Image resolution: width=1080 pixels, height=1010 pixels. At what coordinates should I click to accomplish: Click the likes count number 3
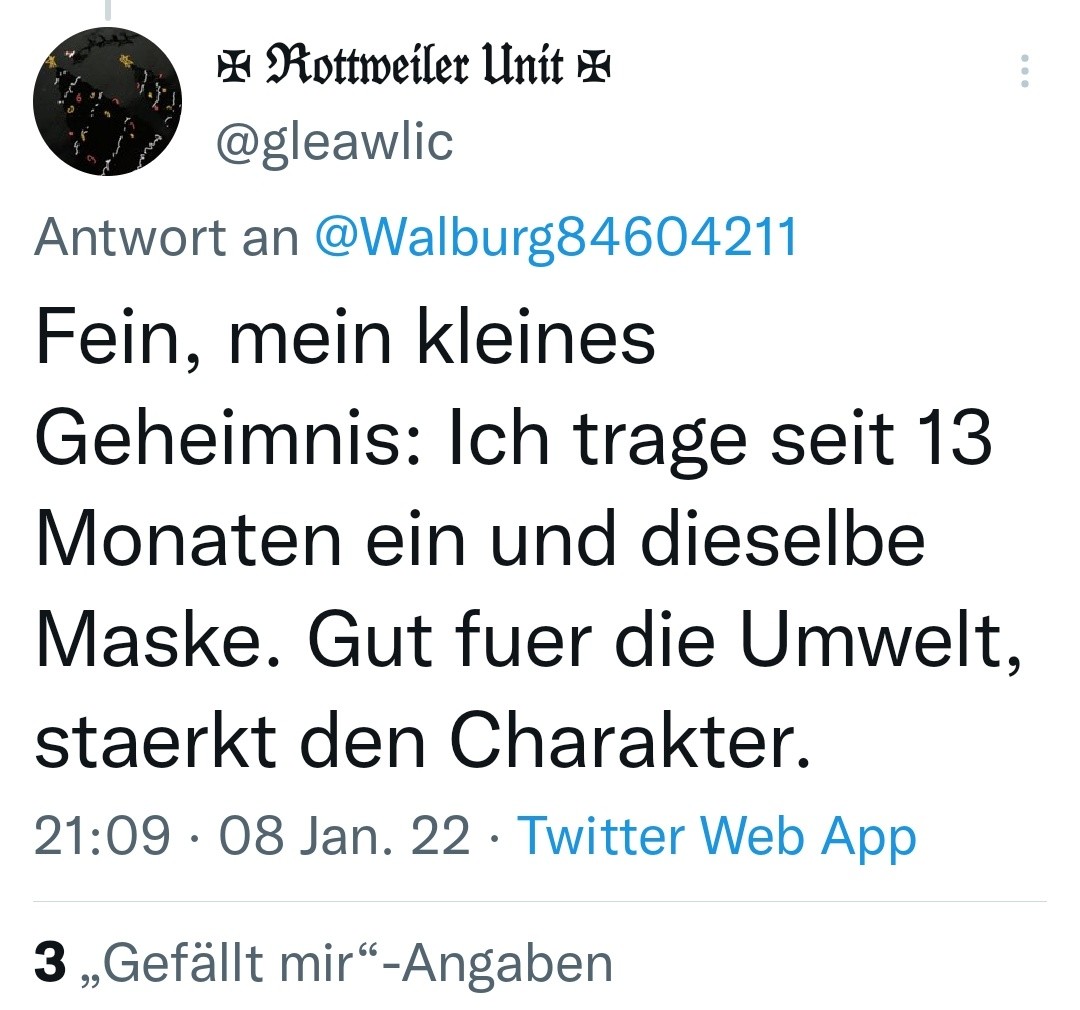(x=49, y=962)
